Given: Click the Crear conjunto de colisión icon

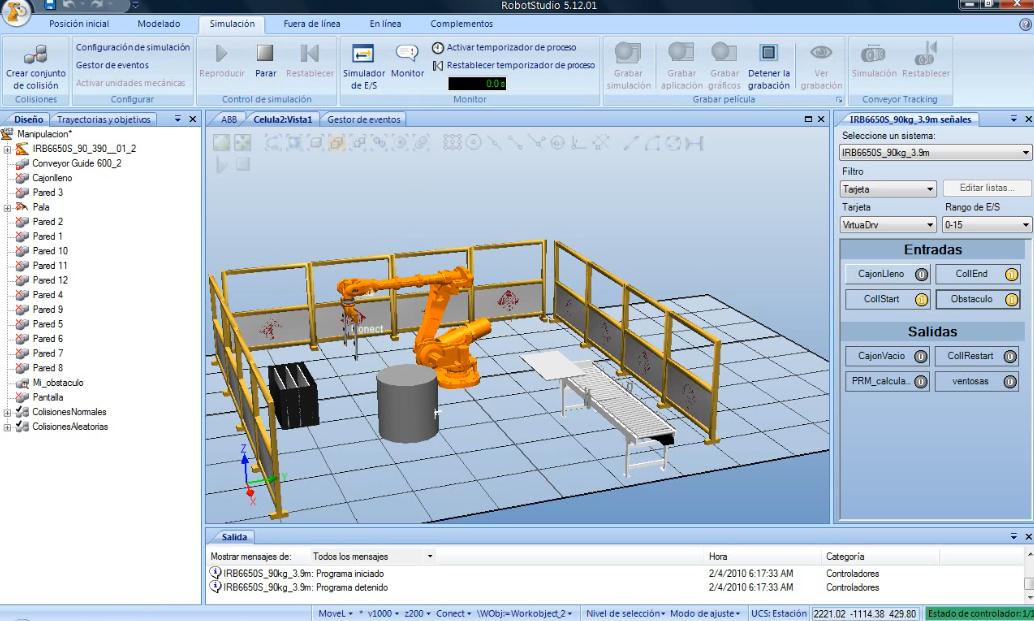Looking at the screenshot, I should click(36, 54).
